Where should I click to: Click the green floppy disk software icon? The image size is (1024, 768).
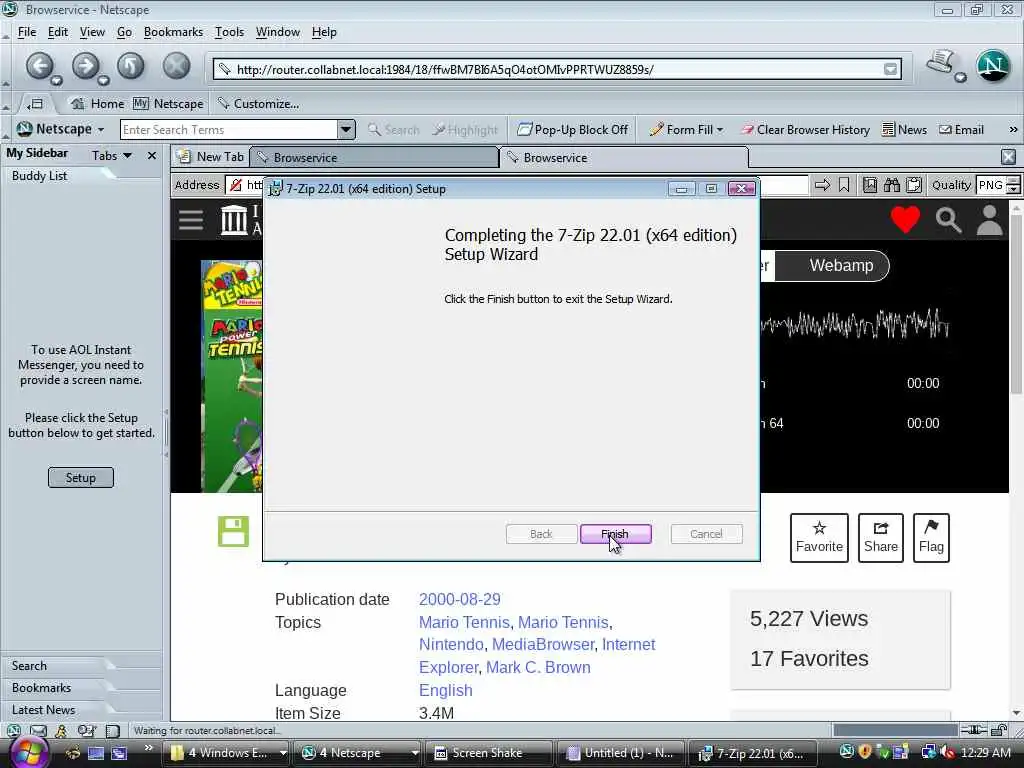click(x=233, y=531)
